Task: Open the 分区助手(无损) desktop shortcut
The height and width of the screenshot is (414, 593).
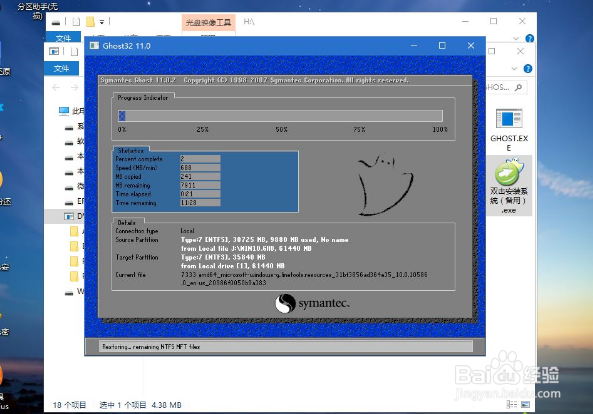Action: [x=37, y=11]
